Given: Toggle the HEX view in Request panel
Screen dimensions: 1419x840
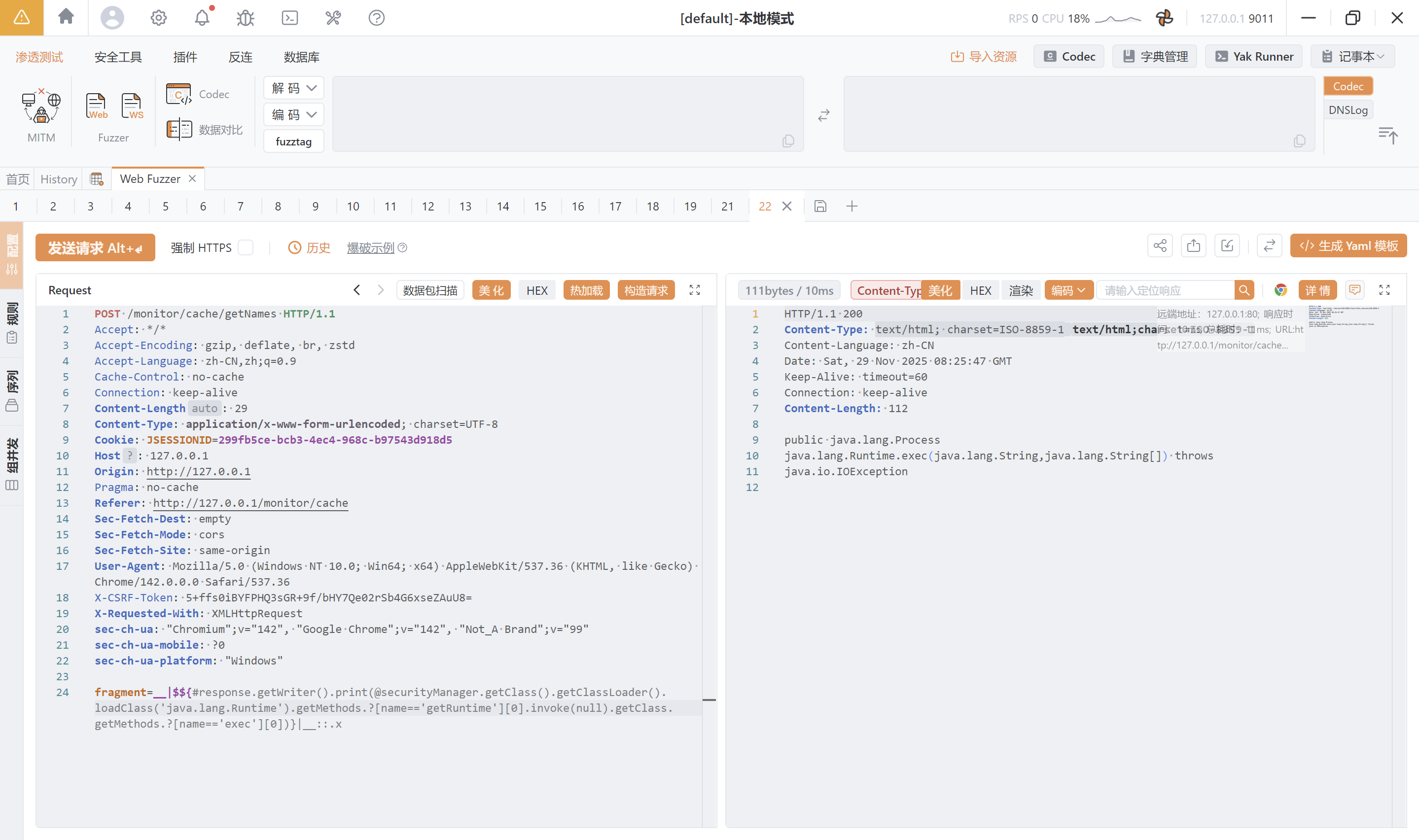Looking at the screenshot, I should 536,290.
